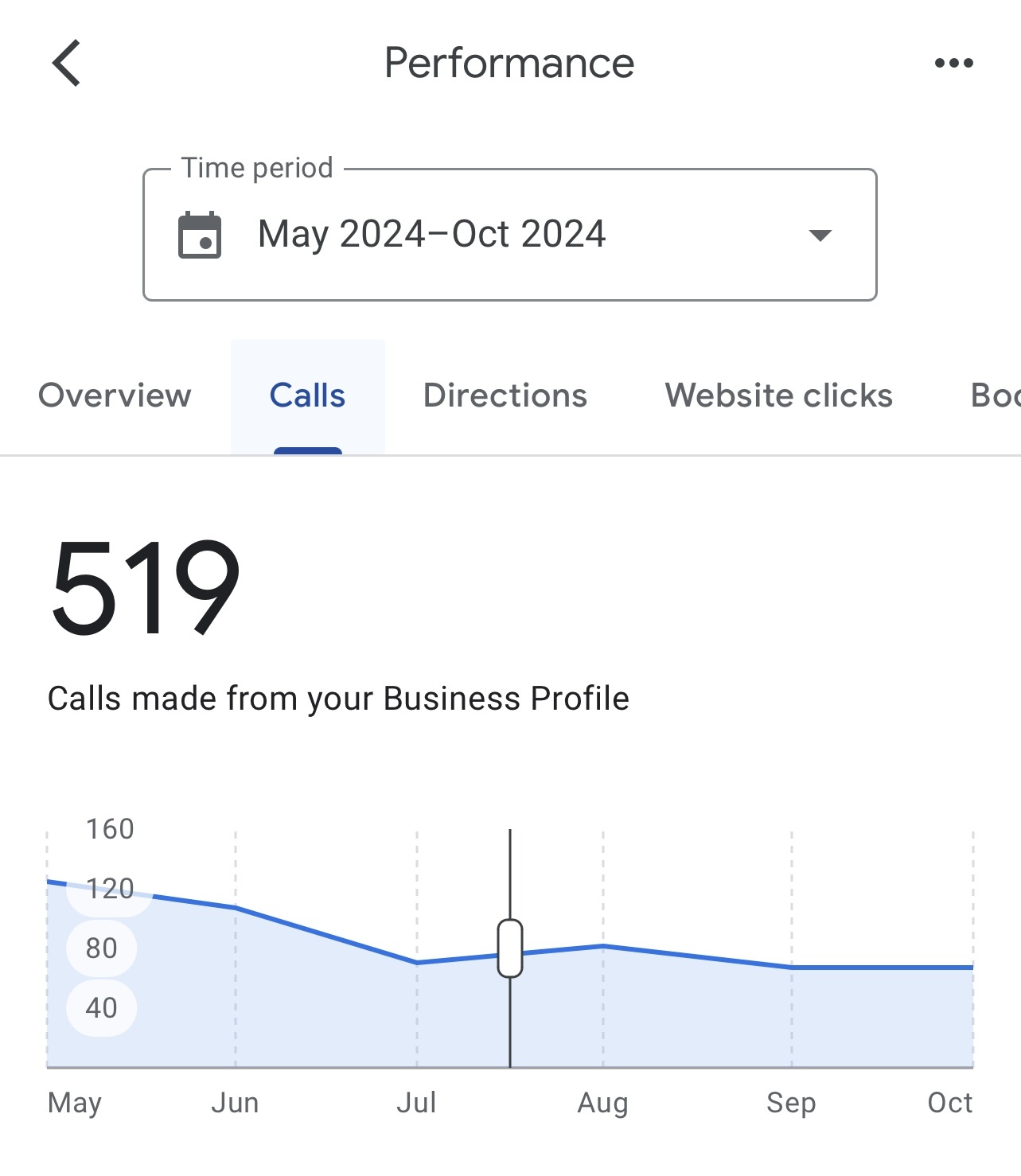Click the Oct label on chart axis
This screenshot has height=1176, width=1021.
[x=950, y=1103]
